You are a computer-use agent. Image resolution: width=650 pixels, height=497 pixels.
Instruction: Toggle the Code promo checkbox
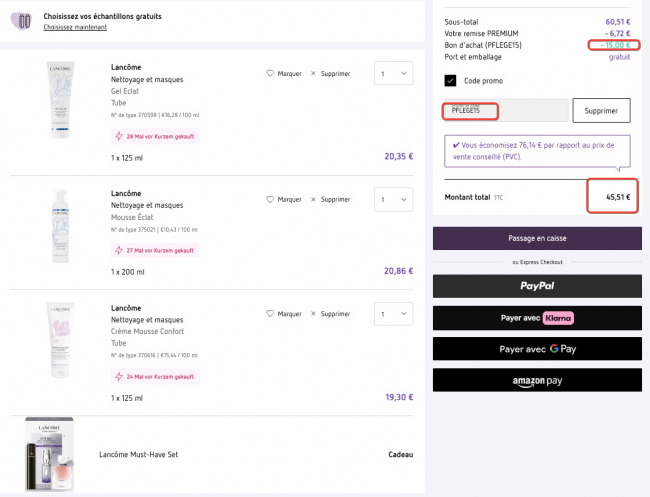click(451, 80)
